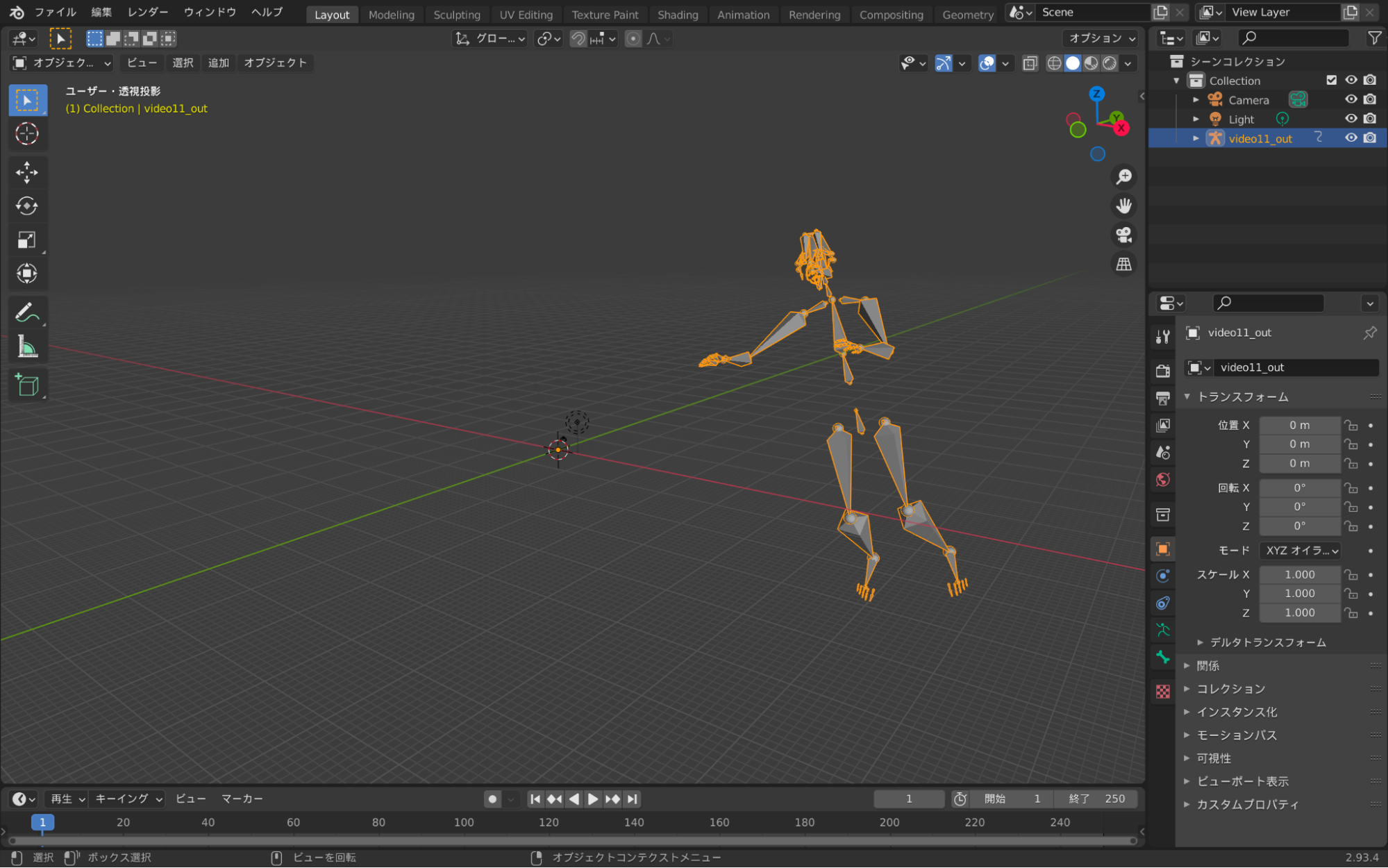Image resolution: width=1388 pixels, height=868 pixels.
Task: Hide video11_out in viewport via eye icon
Action: pyautogui.click(x=1351, y=138)
